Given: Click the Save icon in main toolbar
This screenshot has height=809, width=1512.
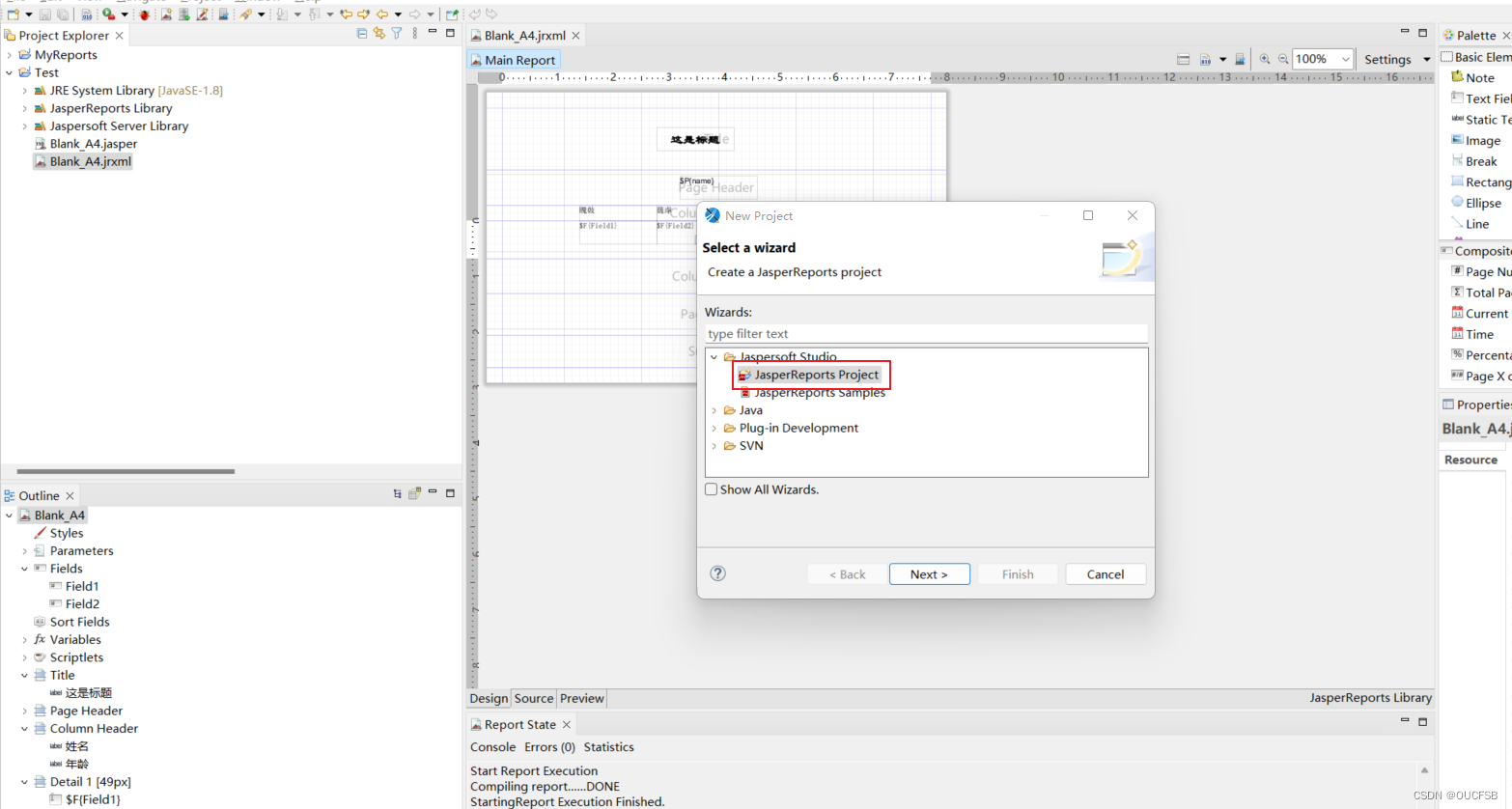Looking at the screenshot, I should coord(45,14).
